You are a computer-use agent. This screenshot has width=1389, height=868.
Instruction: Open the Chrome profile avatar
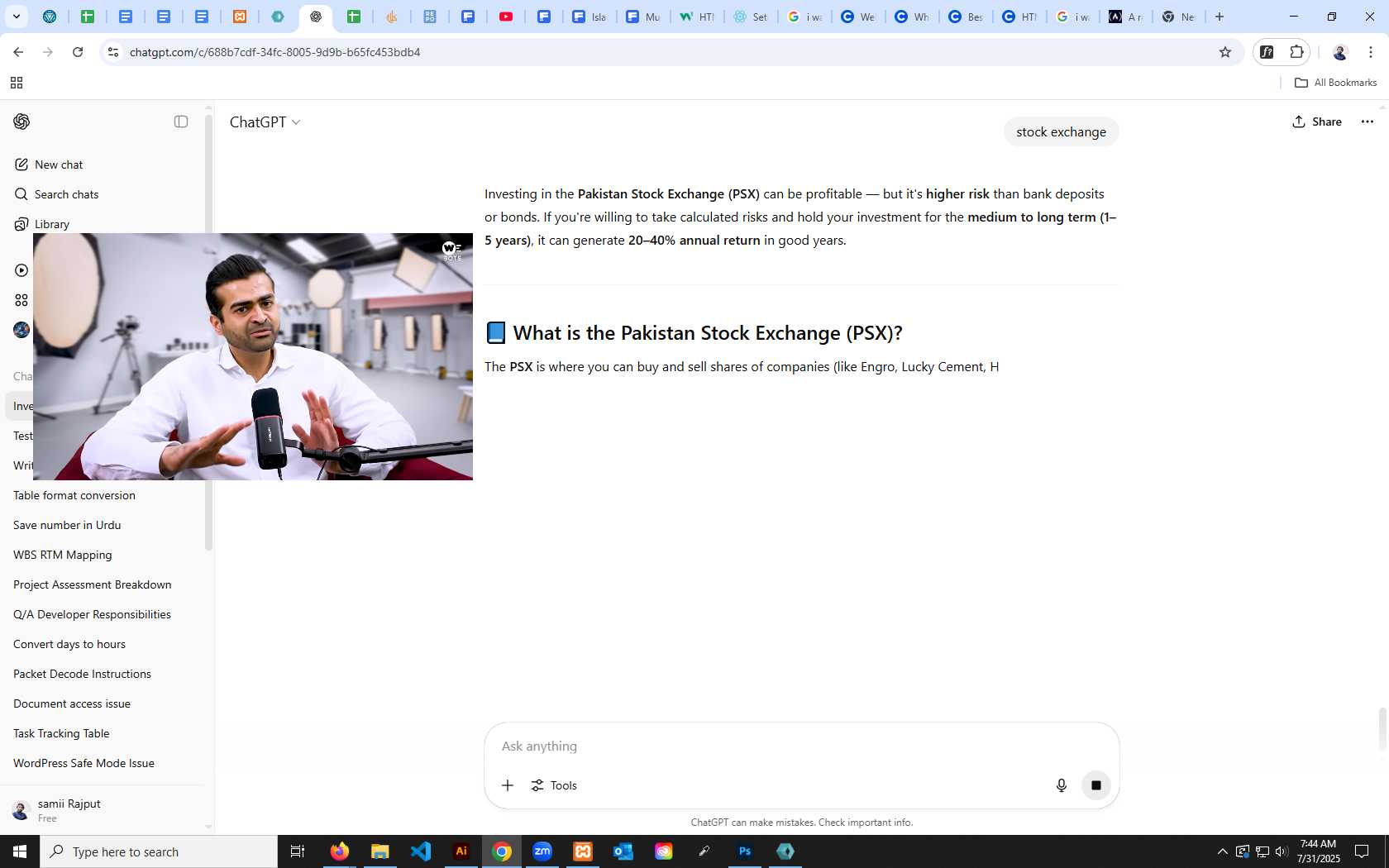(1340, 52)
